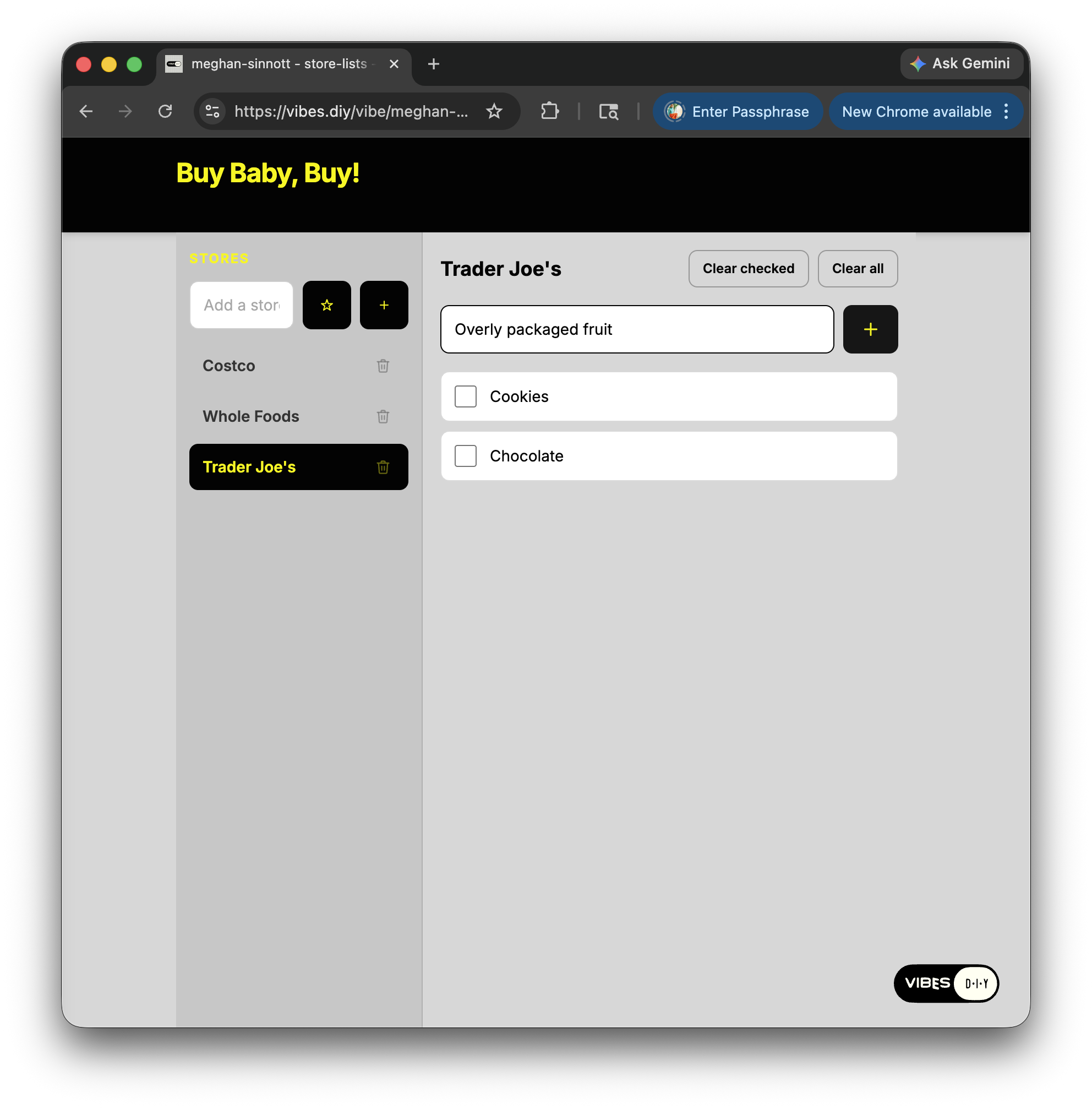Open a new browser tab
This screenshot has height=1109, width=1092.
tap(434, 64)
